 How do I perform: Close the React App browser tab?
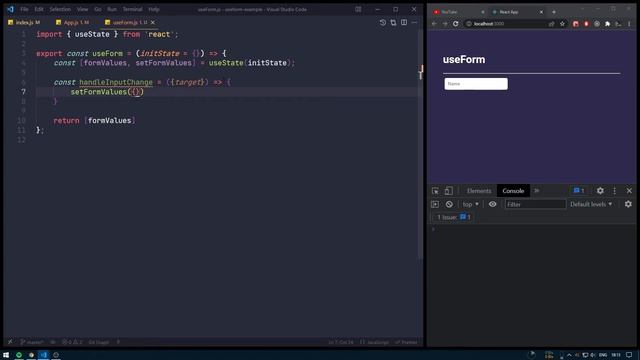click(x=541, y=12)
